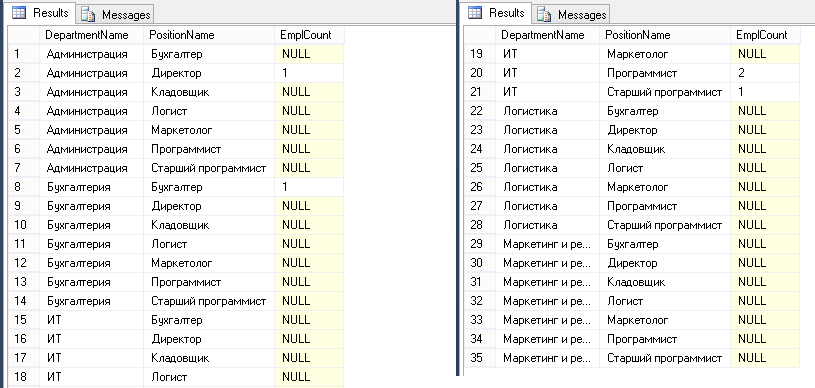Select row header number 35
815x388 pixels.
tap(480, 358)
